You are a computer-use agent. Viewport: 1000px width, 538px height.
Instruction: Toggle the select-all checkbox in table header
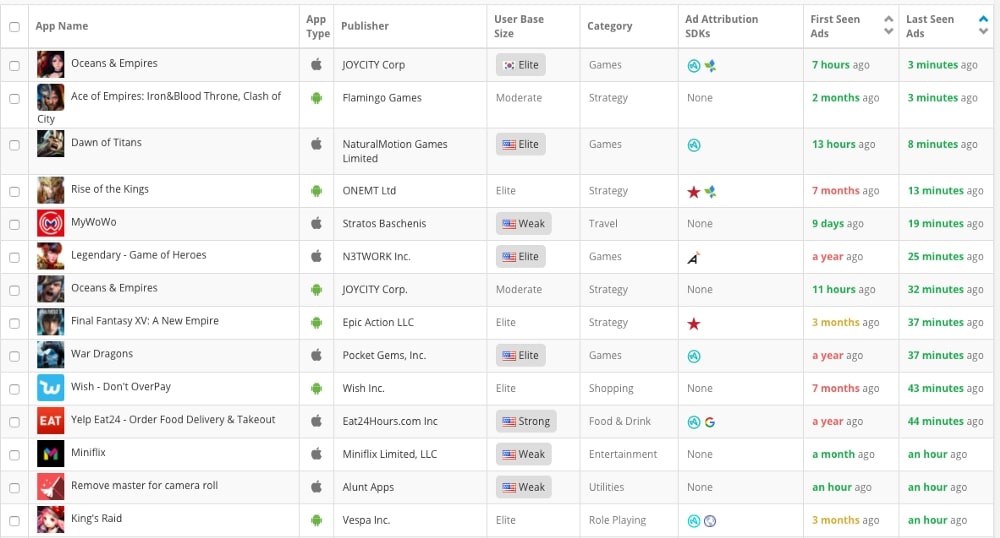coord(14,26)
